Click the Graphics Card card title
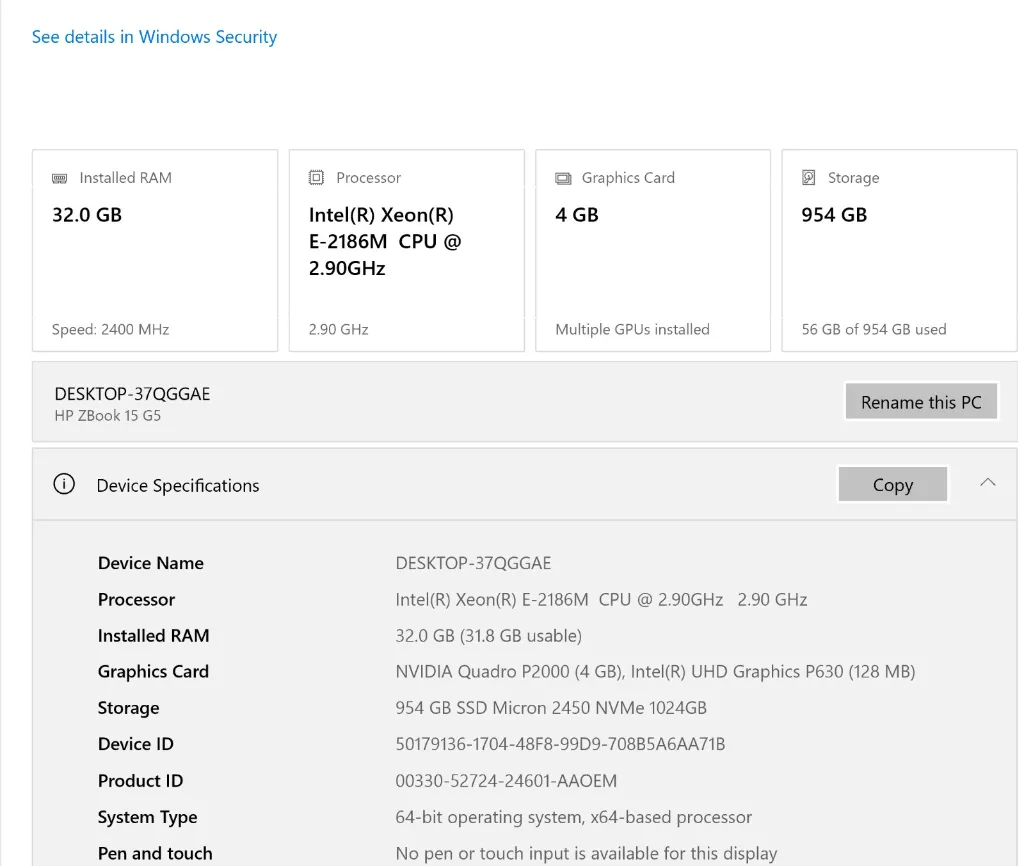The image size is (1024, 866). click(628, 178)
